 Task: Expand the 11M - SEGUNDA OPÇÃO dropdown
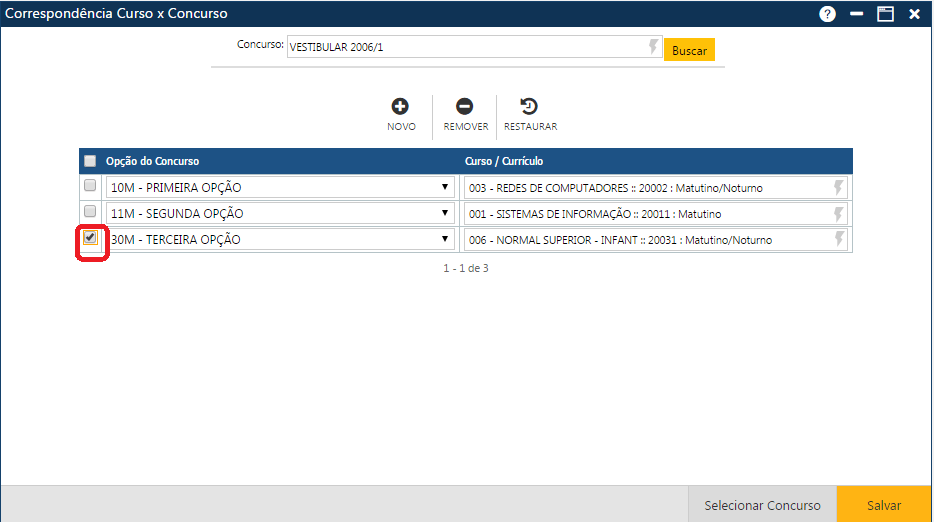point(444,213)
